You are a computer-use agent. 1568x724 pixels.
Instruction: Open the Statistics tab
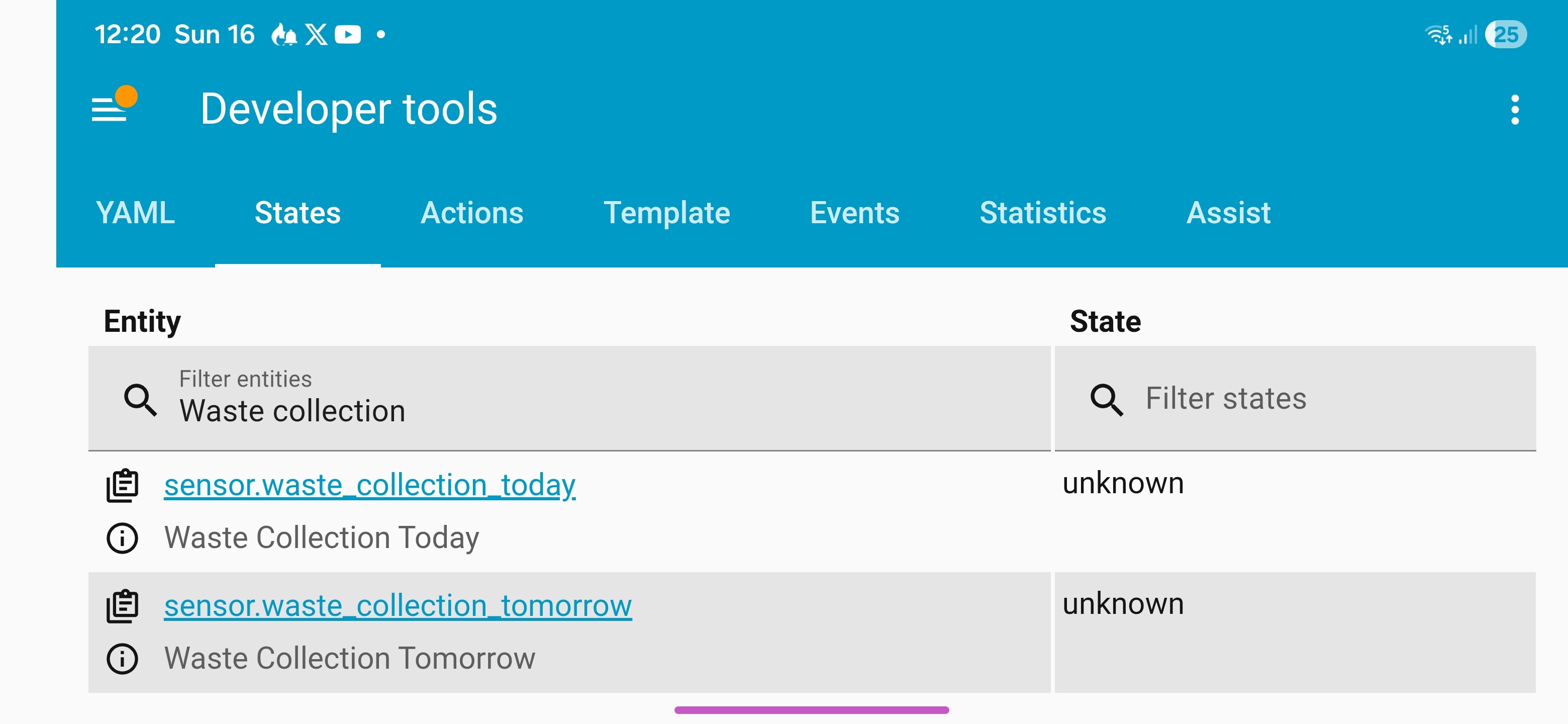point(1043,213)
